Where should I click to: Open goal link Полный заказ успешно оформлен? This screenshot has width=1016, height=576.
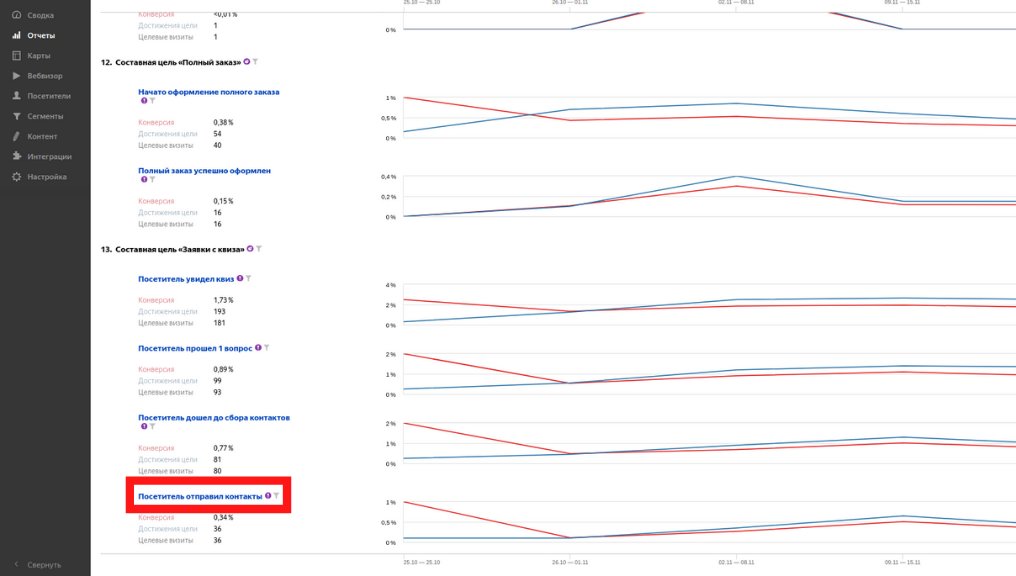click(204, 170)
